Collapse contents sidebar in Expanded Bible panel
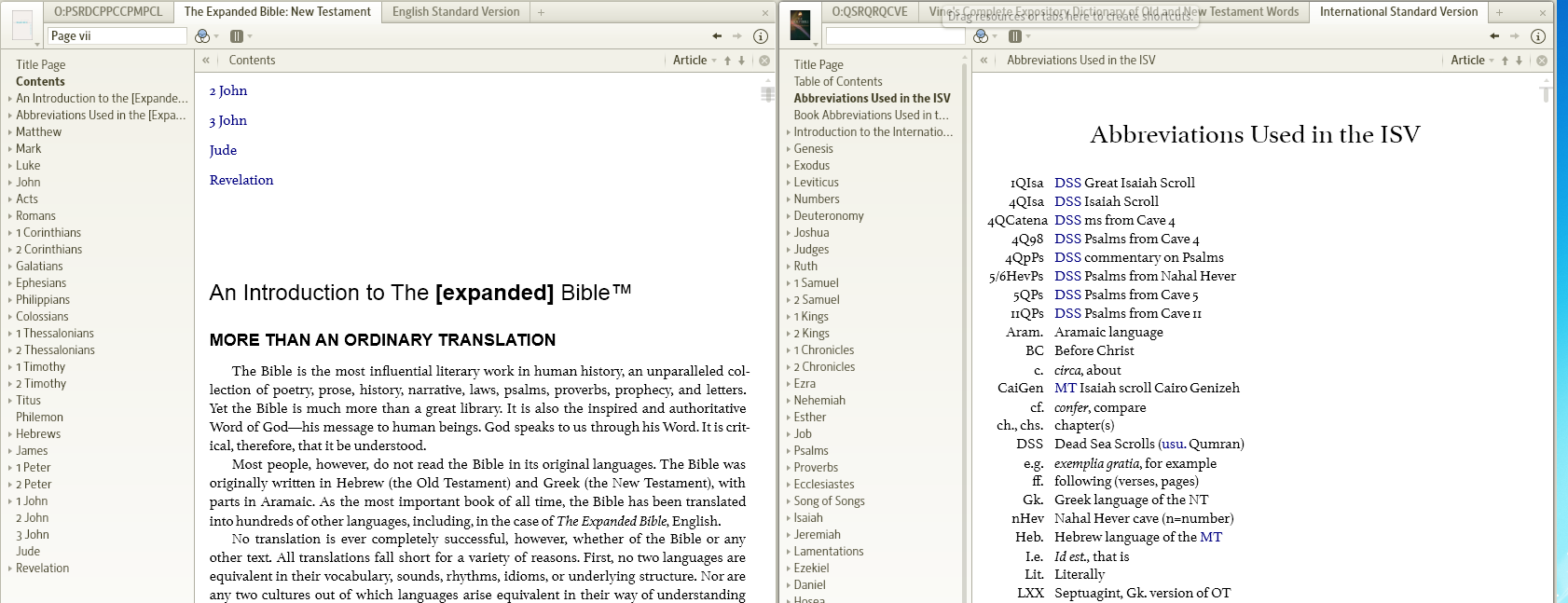The width and height of the screenshot is (1568, 603). point(206,61)
